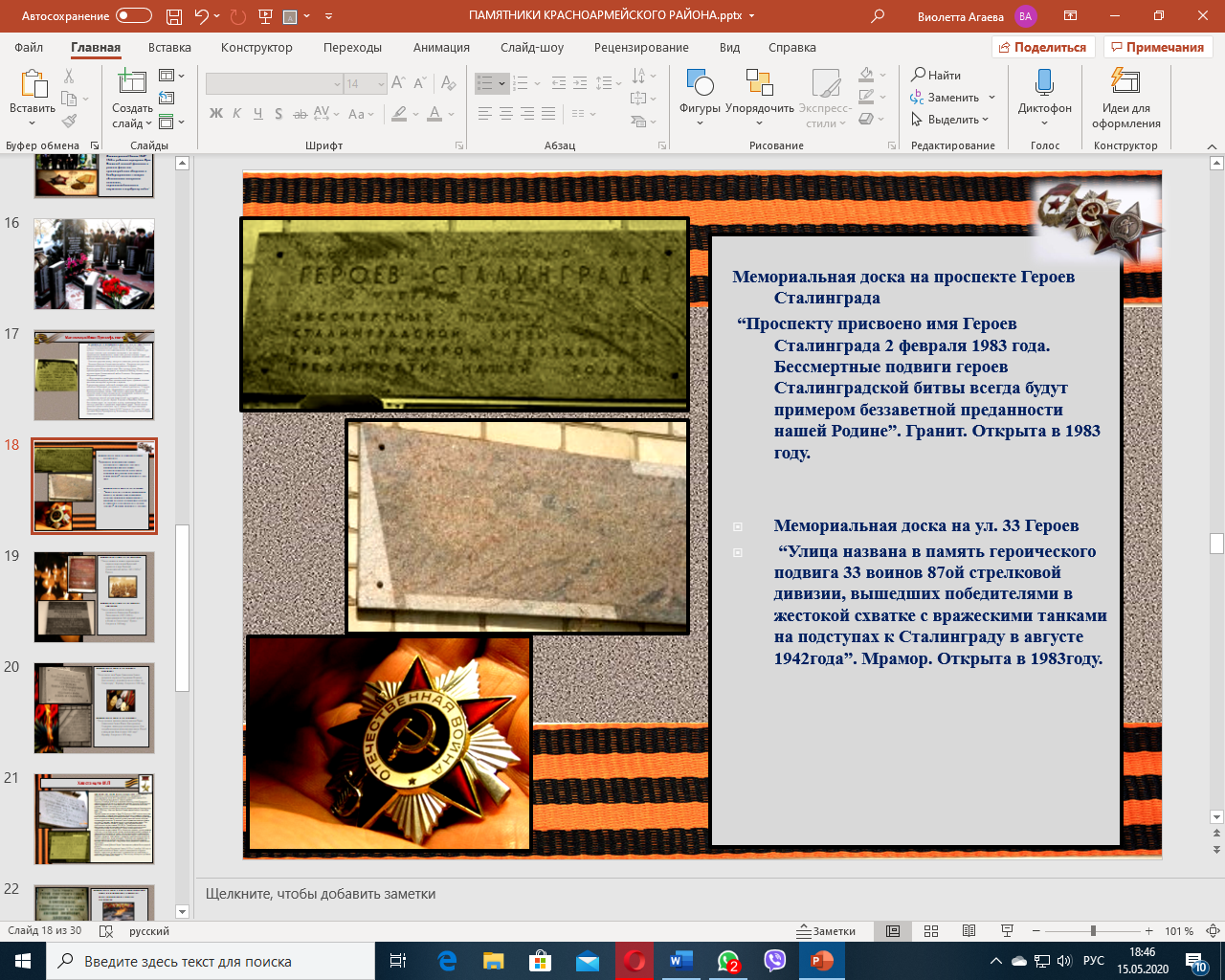Switch to the Insert tab
The height and width of the screenshot is (980, 1225).
click(169, 48)
